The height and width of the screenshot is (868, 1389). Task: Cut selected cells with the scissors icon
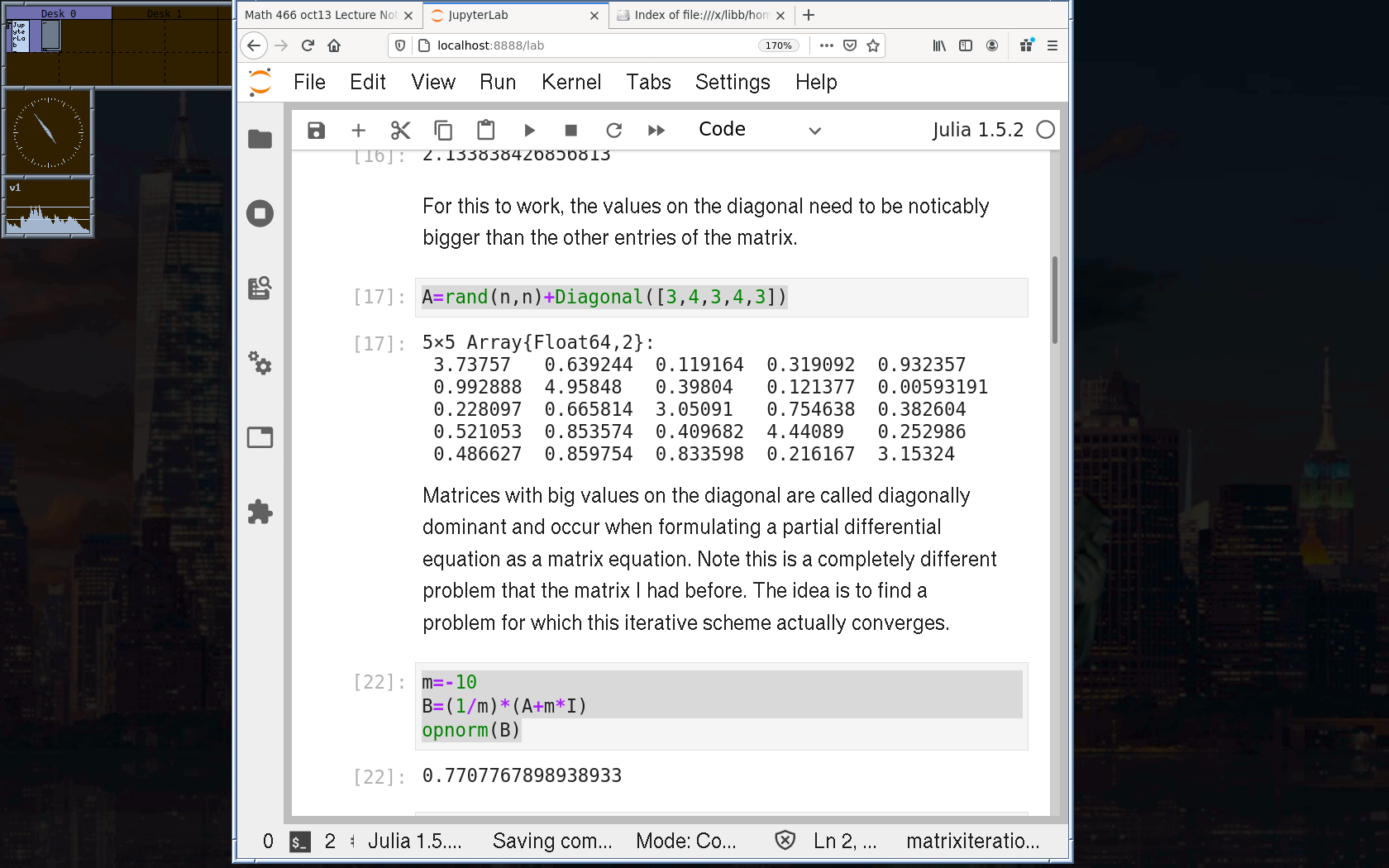[400, 131]
